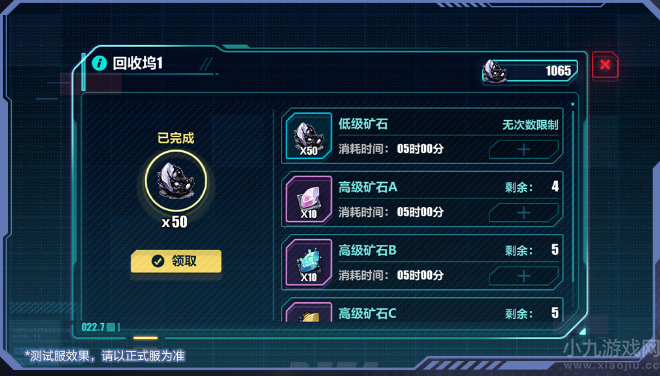Click the info icon beside 回收坞1
This screenshot has width=660, height=376.
click(99, 63)
